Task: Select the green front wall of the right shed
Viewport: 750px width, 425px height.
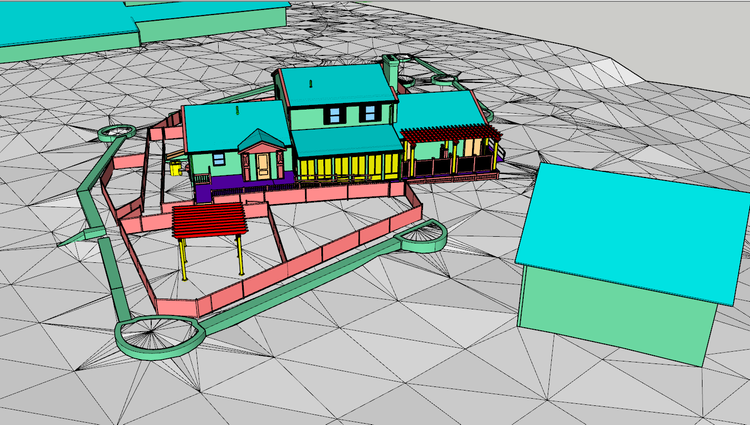Action: click(x=616, y=315)
